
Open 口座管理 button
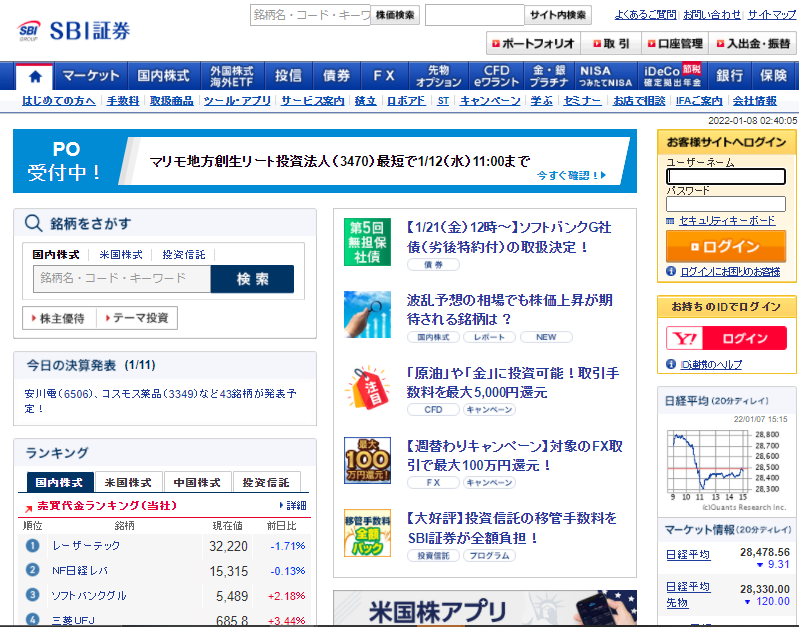click(675, 44)
